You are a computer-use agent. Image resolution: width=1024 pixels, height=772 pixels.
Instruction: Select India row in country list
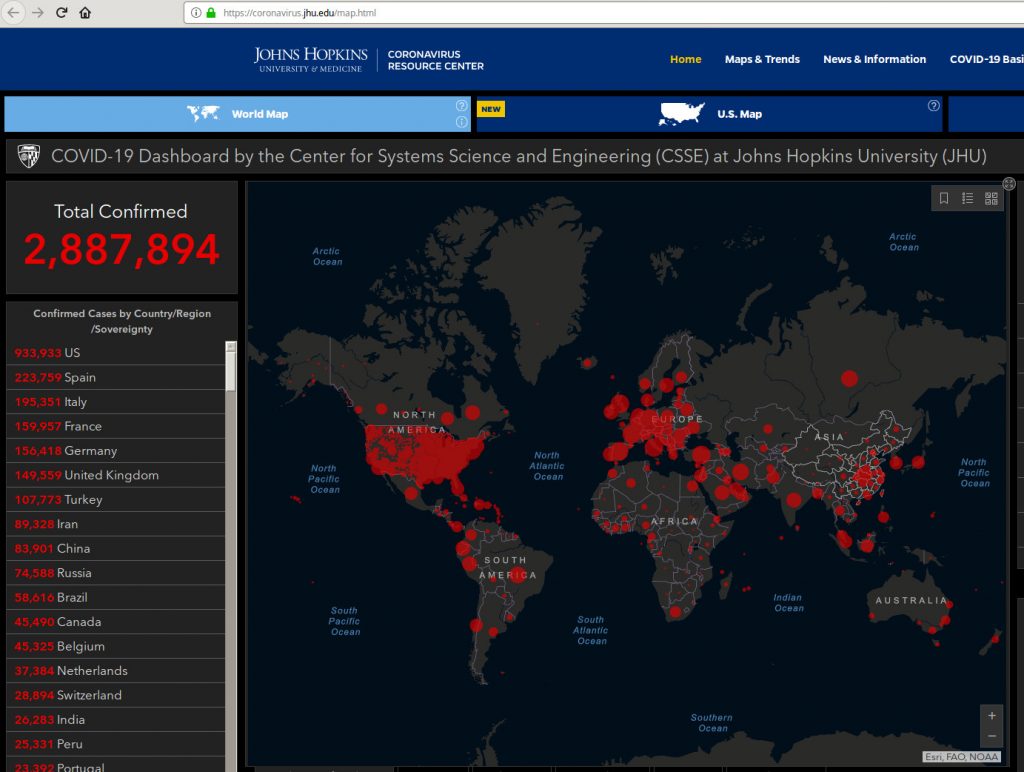(x=116, y=720)
